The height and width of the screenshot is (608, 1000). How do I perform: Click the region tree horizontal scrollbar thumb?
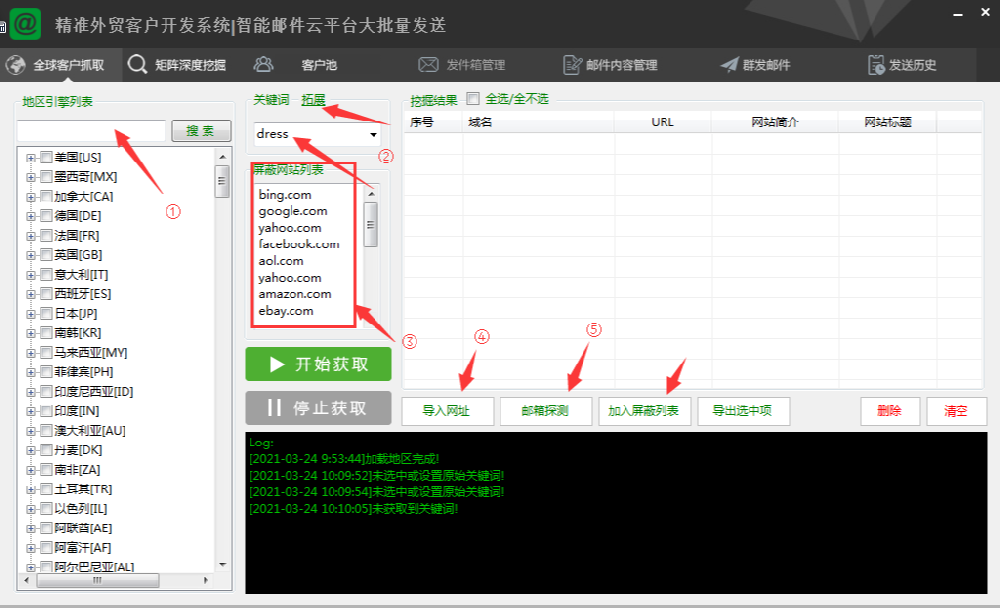click(98, 580)
